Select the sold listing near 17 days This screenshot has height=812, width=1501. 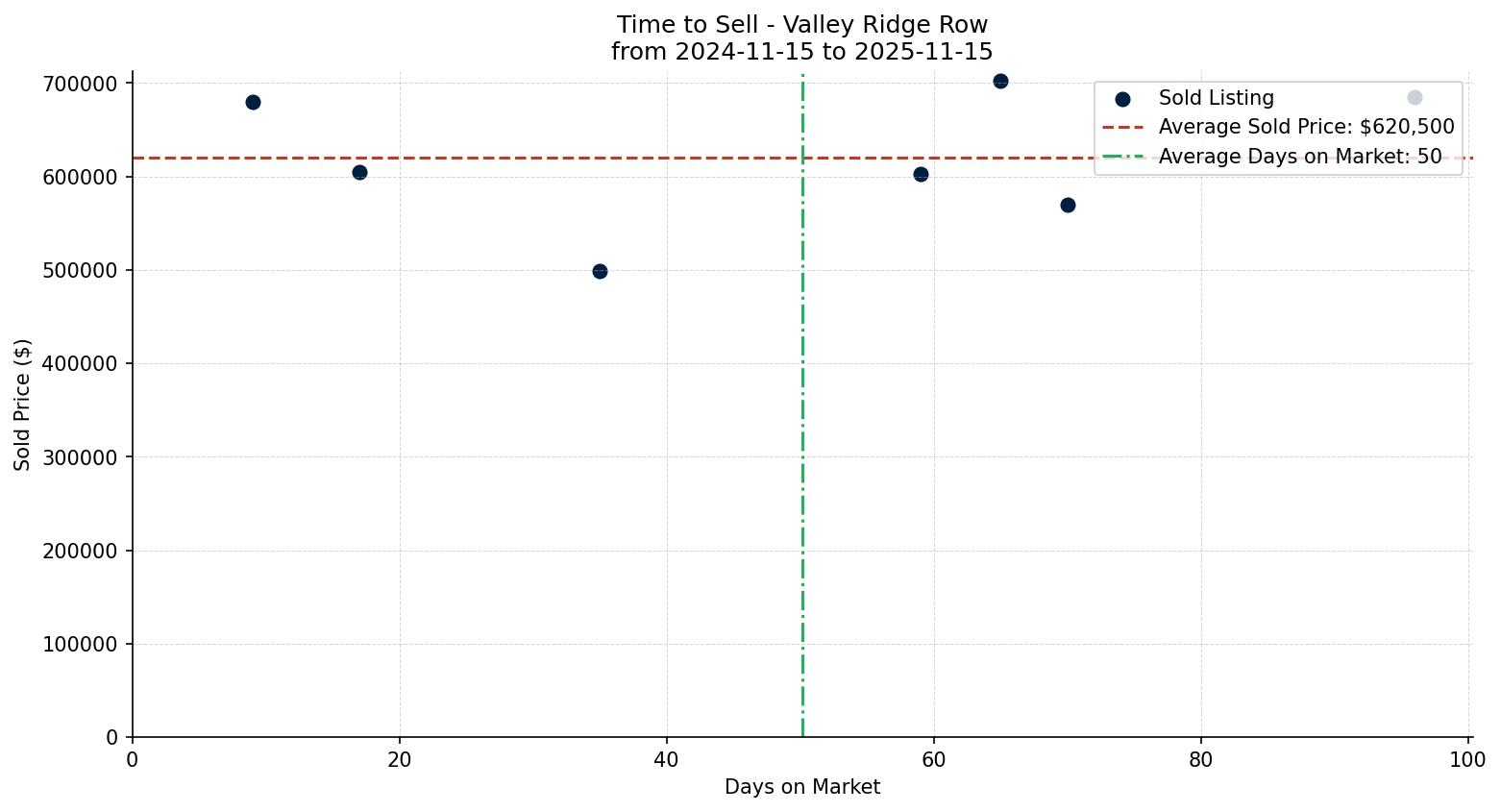tap(359, 172)
